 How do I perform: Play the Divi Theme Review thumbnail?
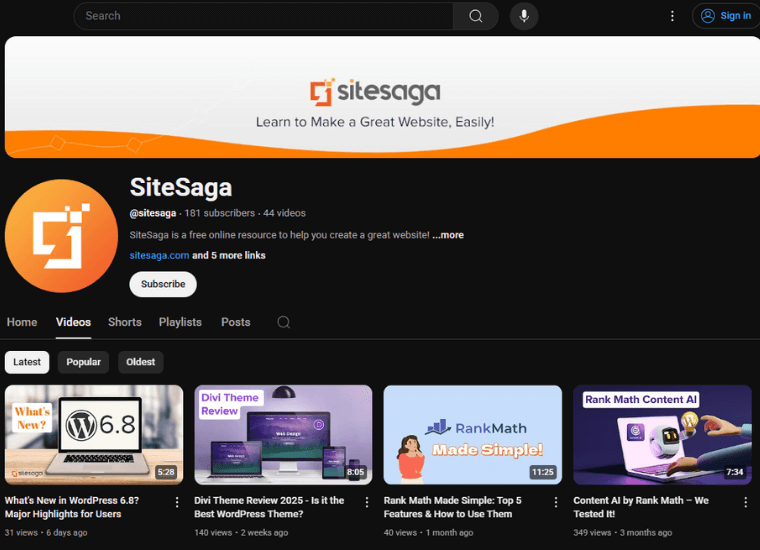tap(283, 435)
